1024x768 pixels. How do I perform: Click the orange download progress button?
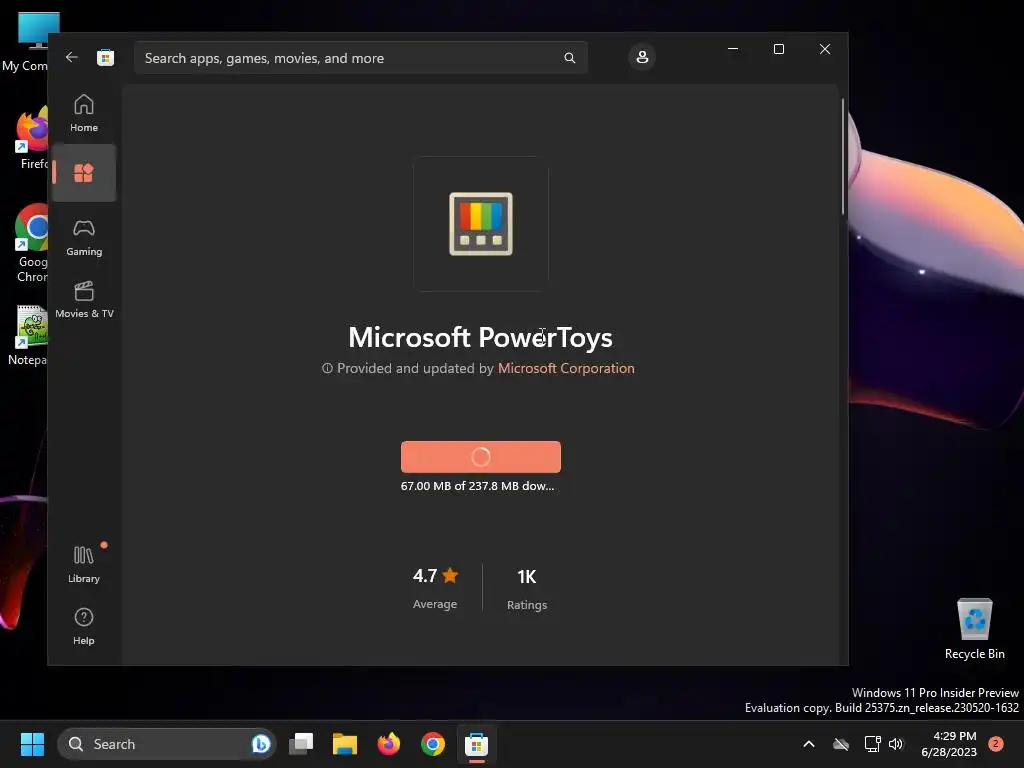coord(481,456)
